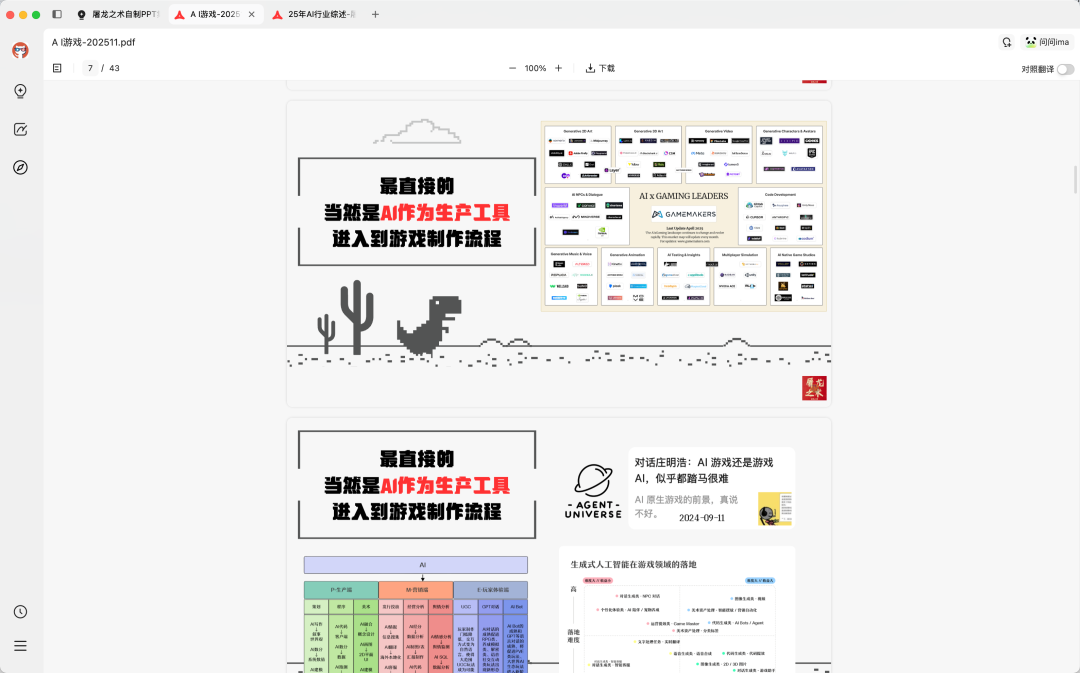Enable the 对照翻译 translation toggle
The height and width of the screenshot is (673, 1080).
[x=1064, y=69]
